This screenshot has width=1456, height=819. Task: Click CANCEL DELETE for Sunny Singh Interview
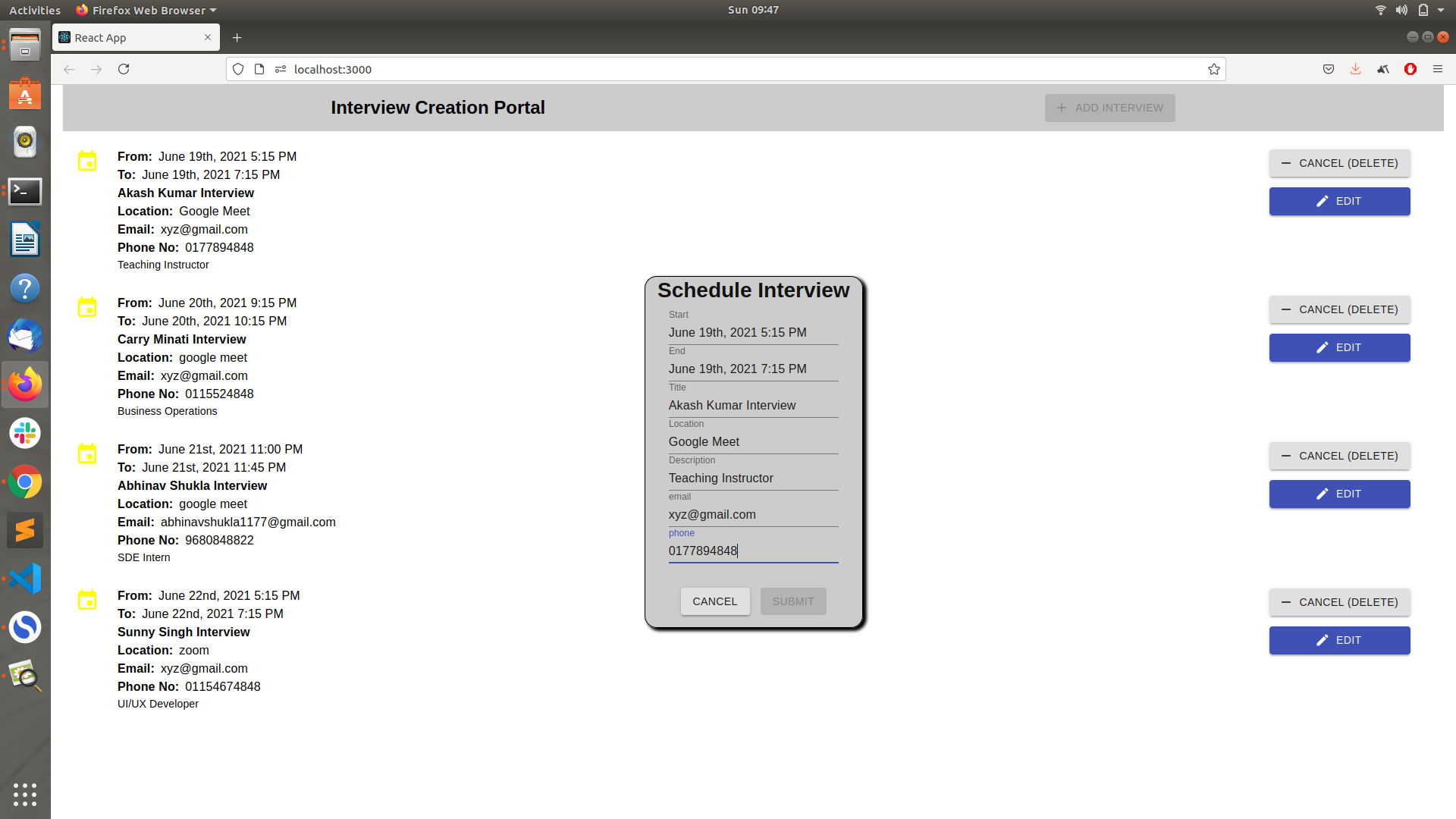click(x=1338, y=601)
